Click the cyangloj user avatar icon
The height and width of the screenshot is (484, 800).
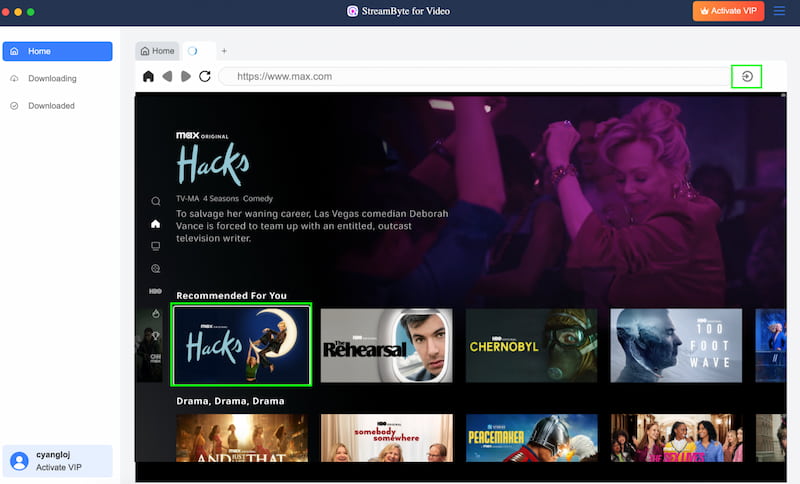[x=19, y=461]
